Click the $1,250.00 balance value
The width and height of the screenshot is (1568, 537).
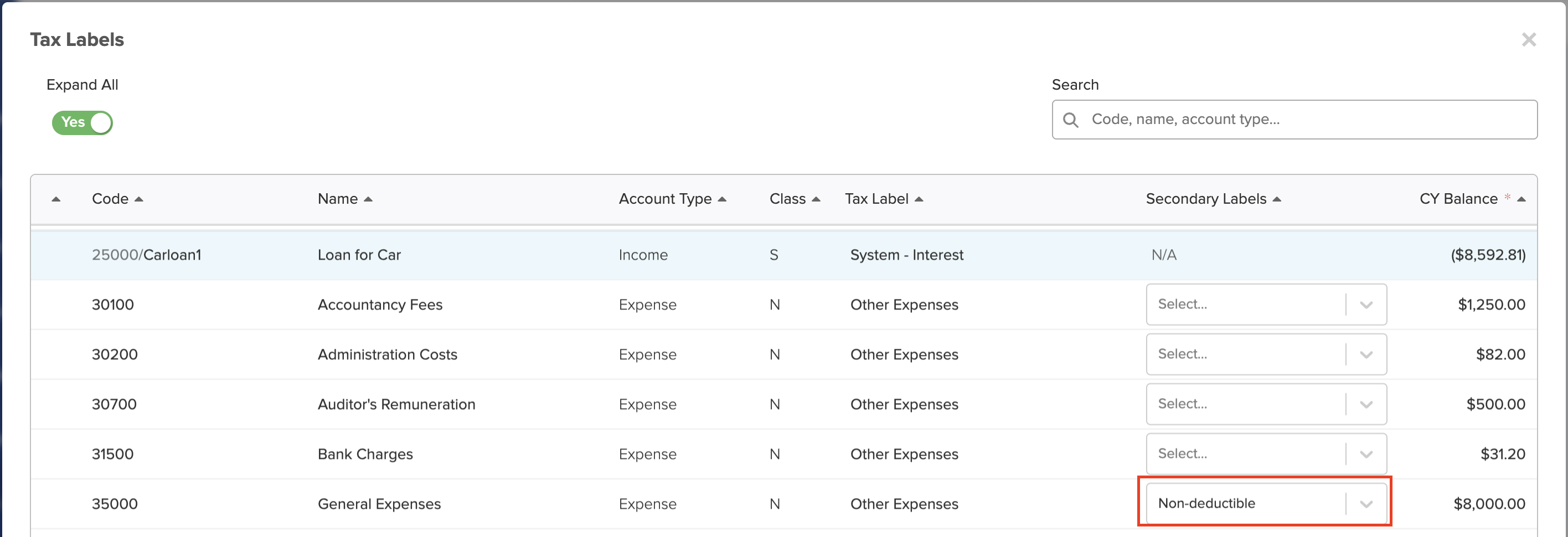click(1491, 305)
